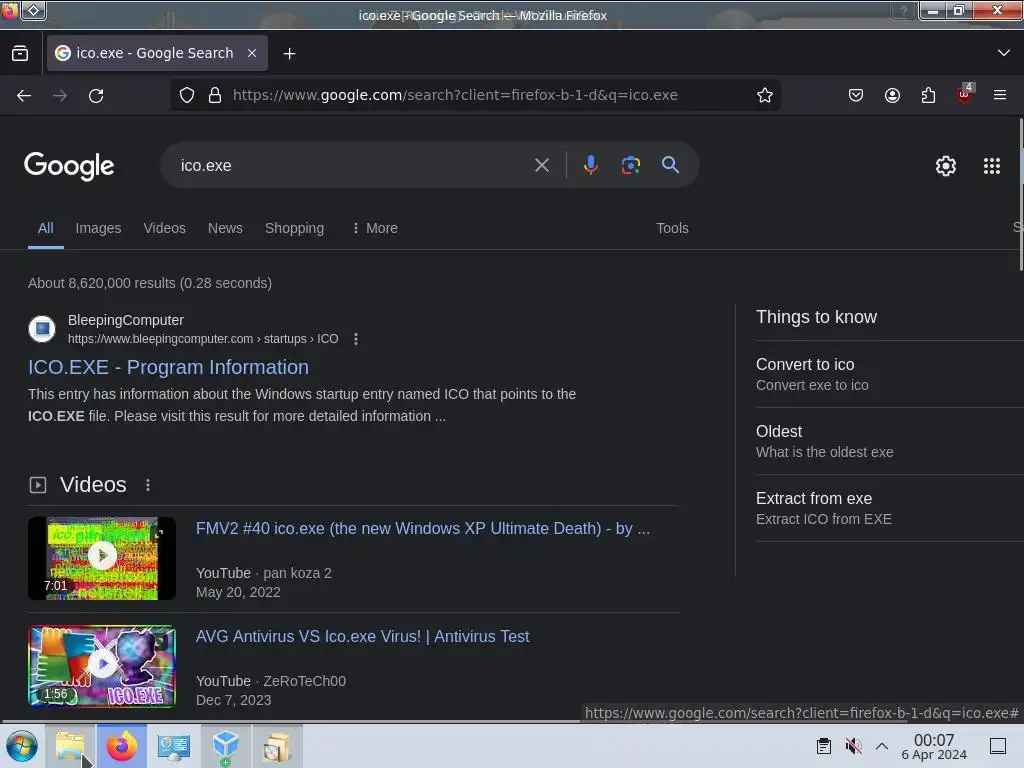This screenshot has height=768, width=1024.
Task: Open file manager from taskbar
Action: [x=71, y=746]
